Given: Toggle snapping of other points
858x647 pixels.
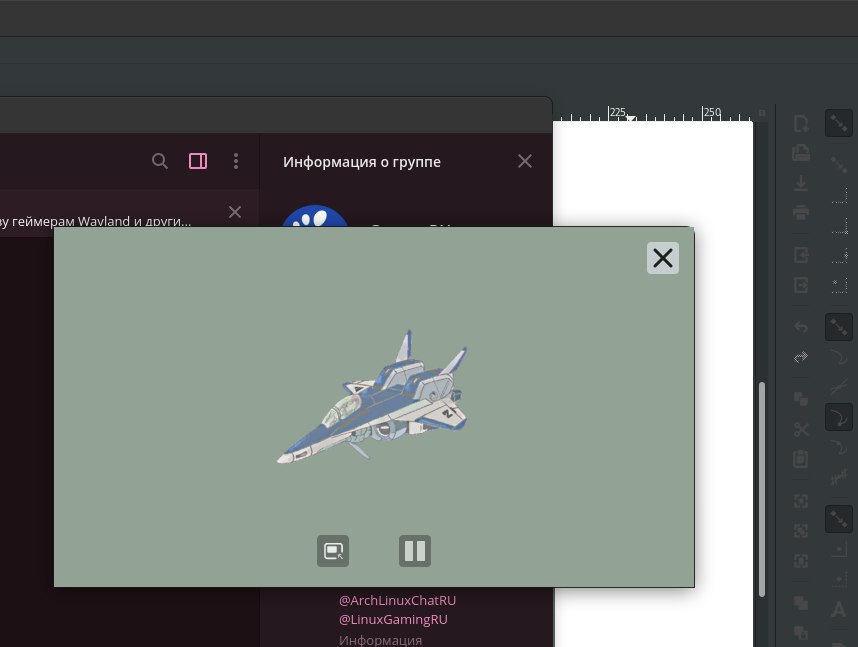Looking at the screenshot, I should [839, 519].
